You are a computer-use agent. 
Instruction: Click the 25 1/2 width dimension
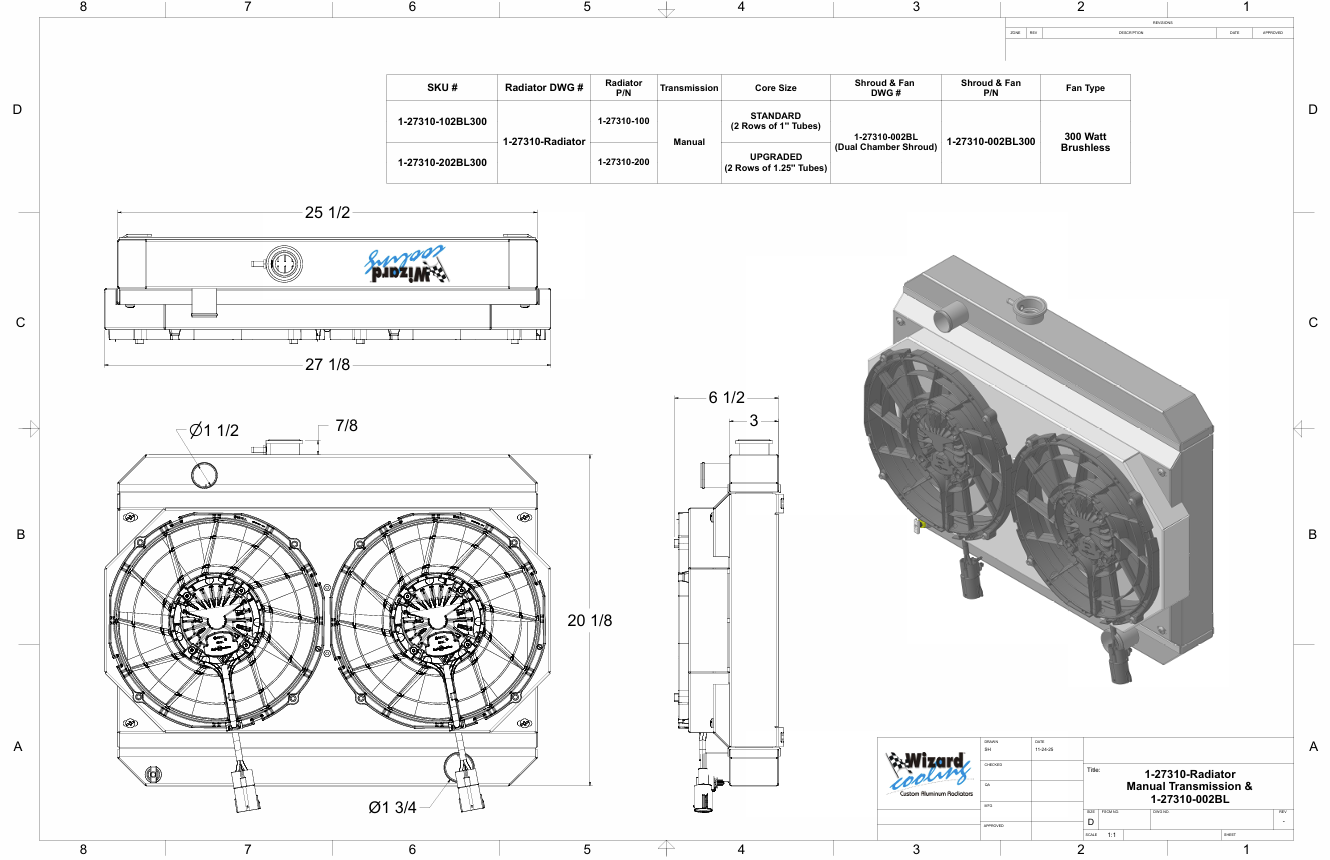tap(327, 212)
